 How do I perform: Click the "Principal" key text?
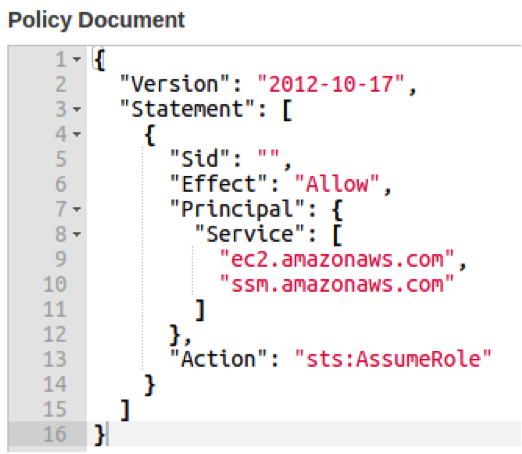(x=237, y=209)
